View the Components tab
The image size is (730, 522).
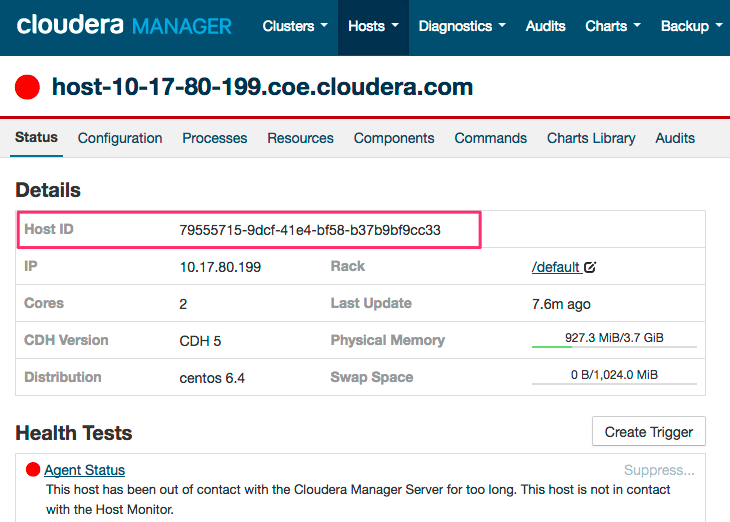click(x=394, y=138)
